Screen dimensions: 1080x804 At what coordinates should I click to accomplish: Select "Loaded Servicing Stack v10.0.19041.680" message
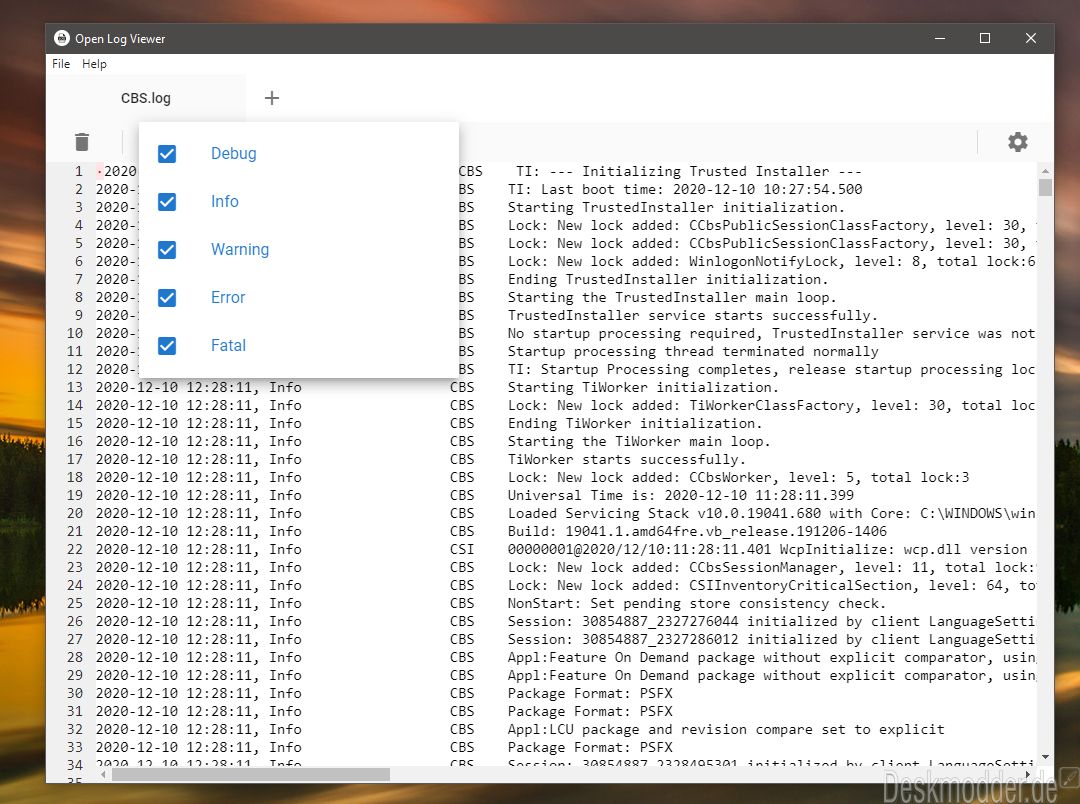click(x=771, y=513)
